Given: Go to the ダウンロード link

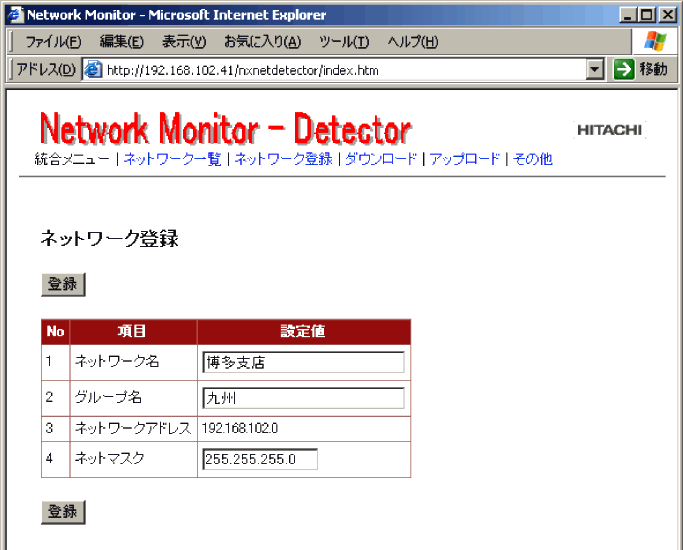Looking at the screenshot, I should click(x=381, y=159).
